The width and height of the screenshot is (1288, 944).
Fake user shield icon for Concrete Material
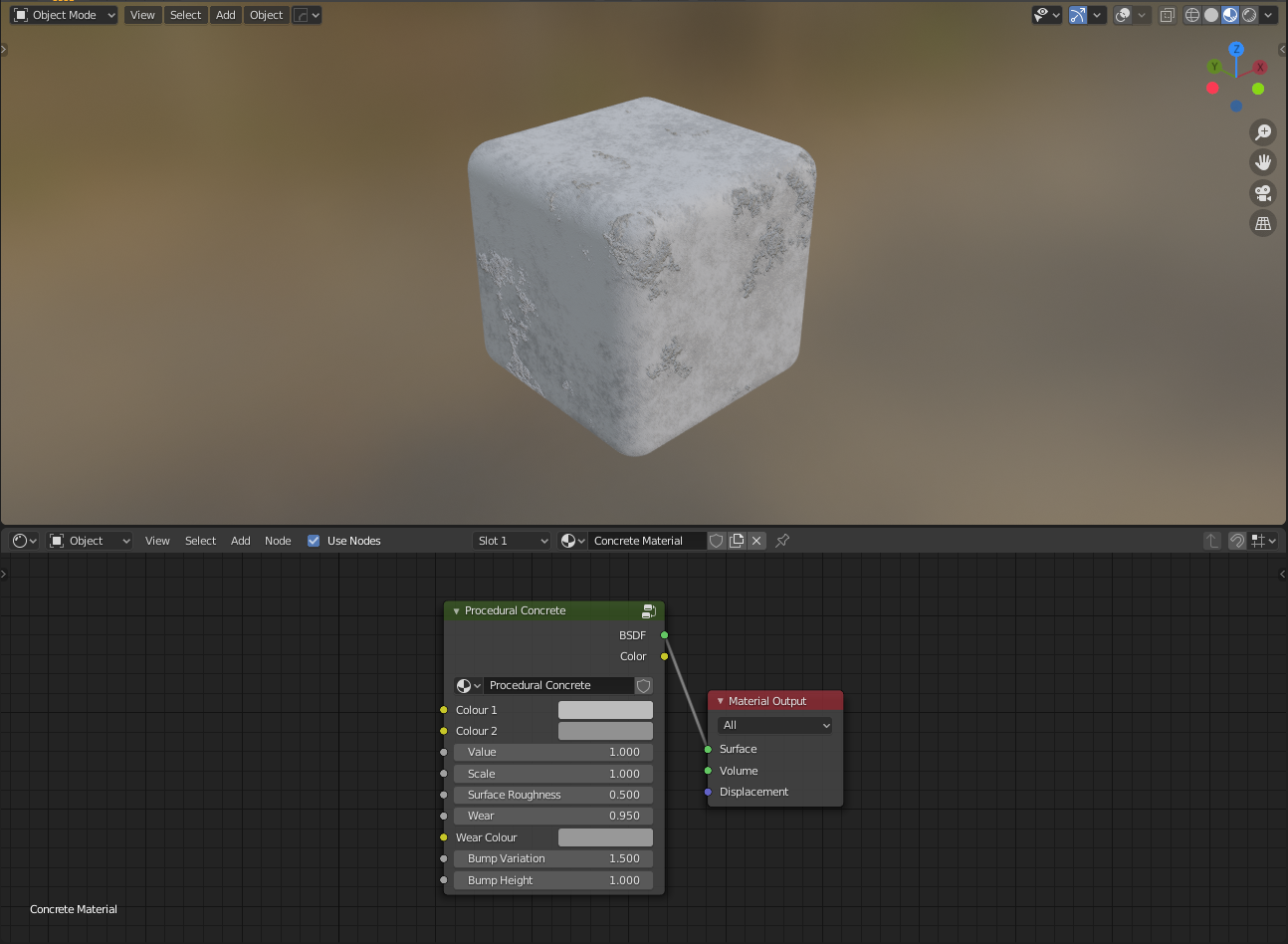[x=716, y=540]
